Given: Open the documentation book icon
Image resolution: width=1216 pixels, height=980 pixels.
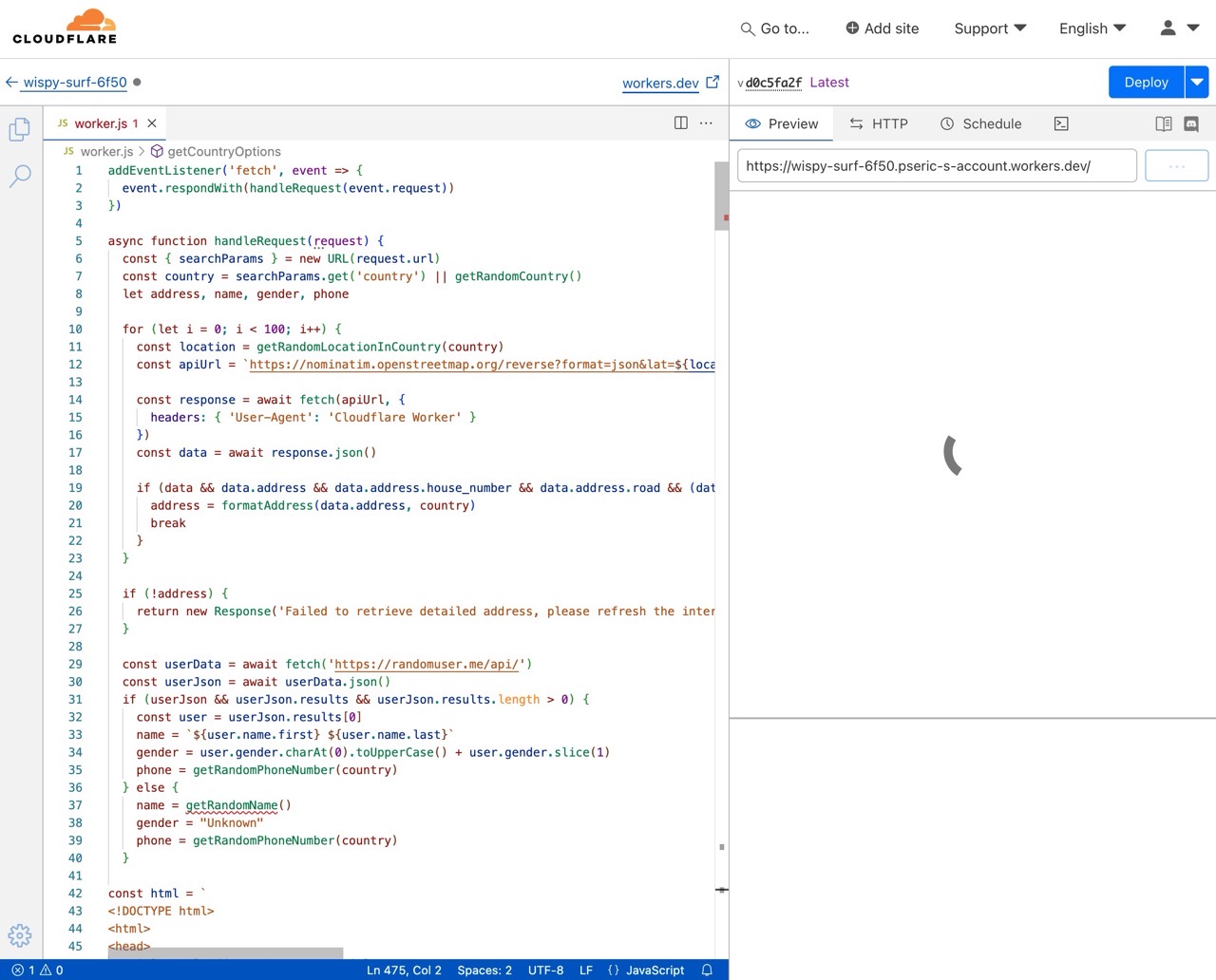Looking at the screenshot, I should tap(1164, 123).
